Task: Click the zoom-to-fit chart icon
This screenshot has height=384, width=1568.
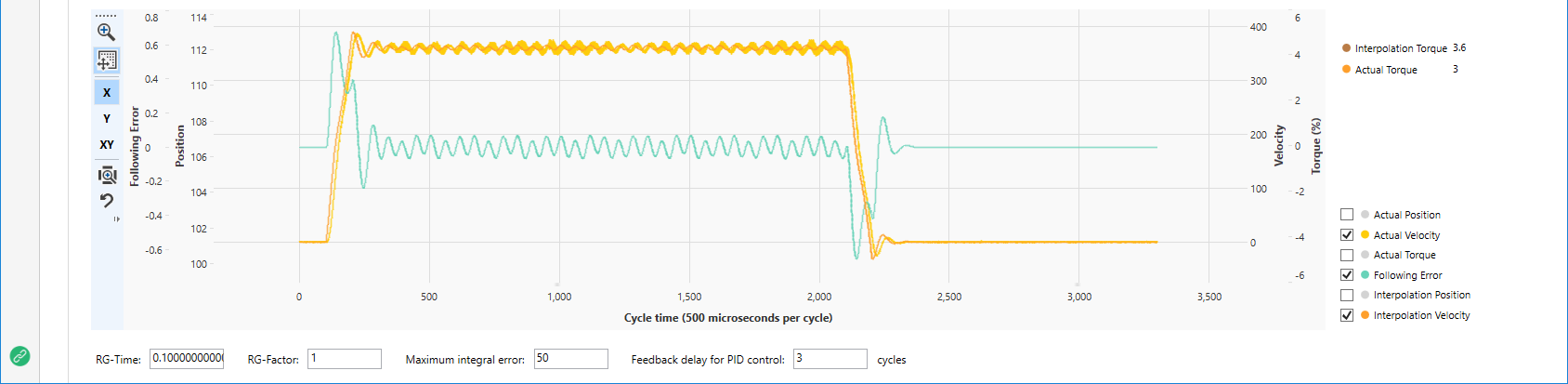Action: 107,175
